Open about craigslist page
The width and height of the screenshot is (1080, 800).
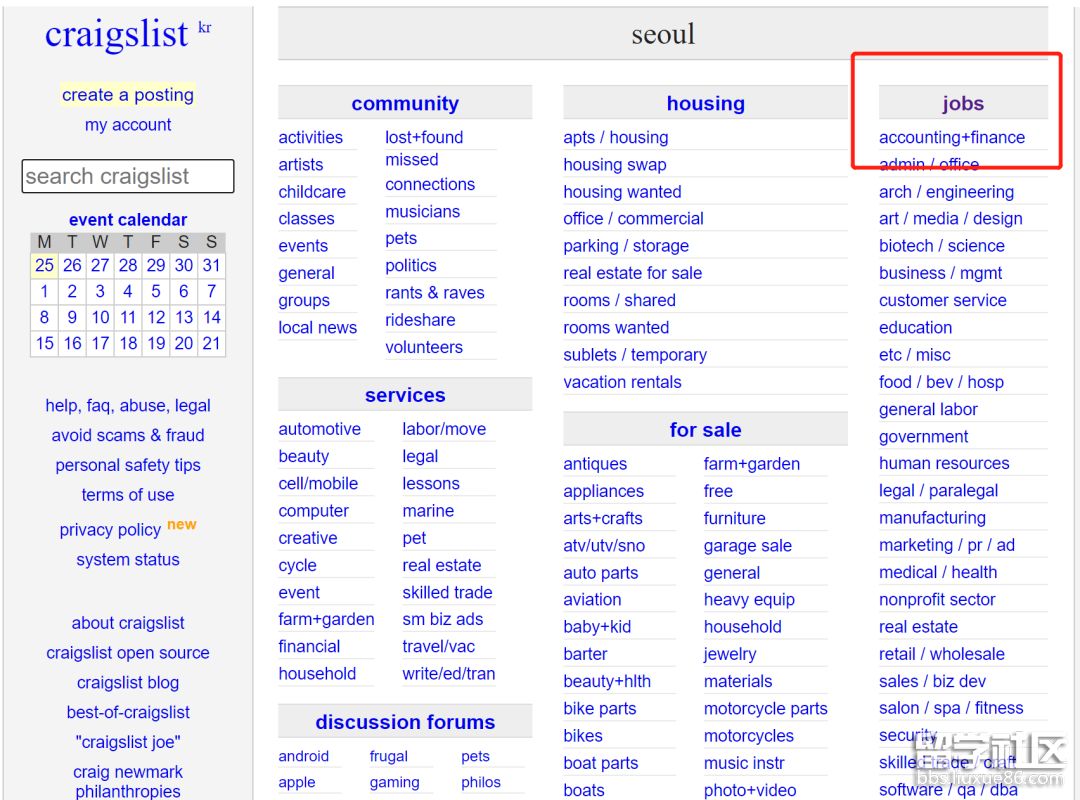[x=128, y=623]
